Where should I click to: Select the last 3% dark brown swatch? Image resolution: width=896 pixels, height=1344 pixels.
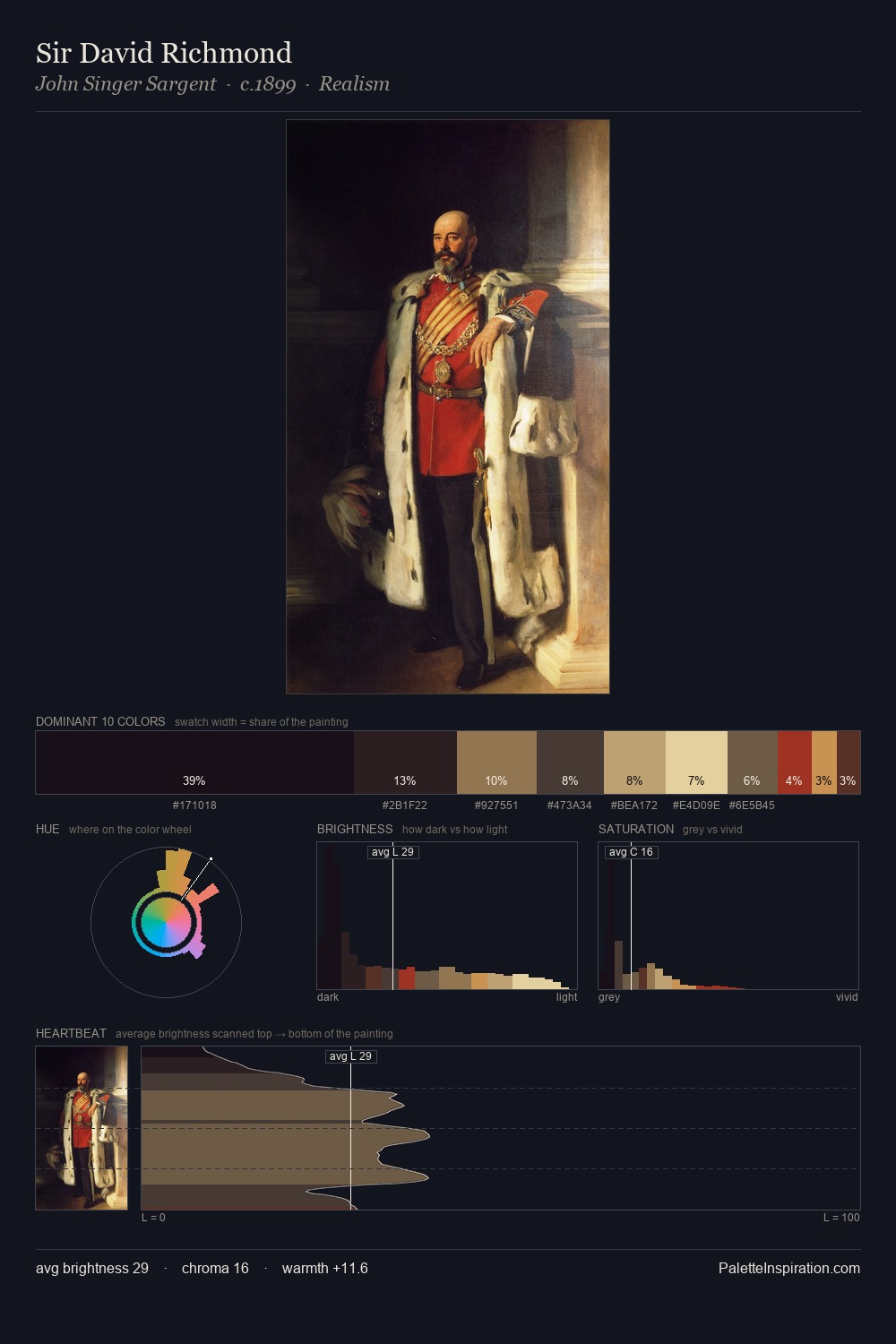849,762
